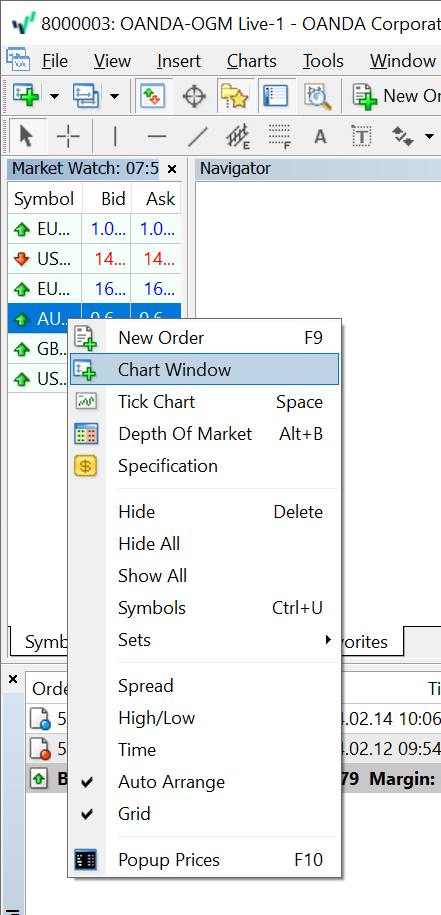Viewport: 441px width, 915px height.
Task: Open the Insert menu
Action: (178, 61)
